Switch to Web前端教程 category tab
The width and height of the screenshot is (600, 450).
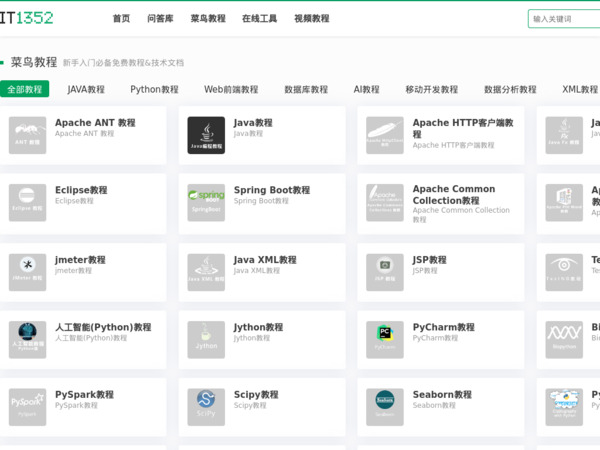pyautogui.click(x=231, y=90)
